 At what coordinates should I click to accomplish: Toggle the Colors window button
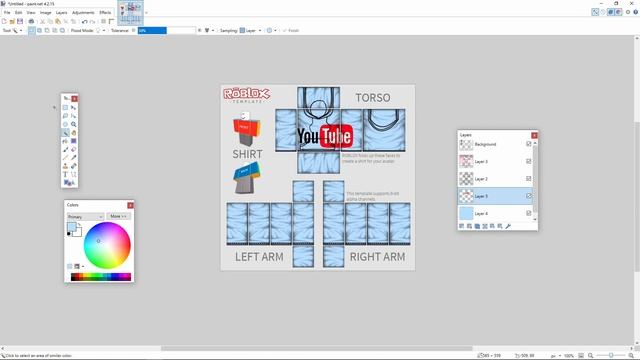point(618,12)
